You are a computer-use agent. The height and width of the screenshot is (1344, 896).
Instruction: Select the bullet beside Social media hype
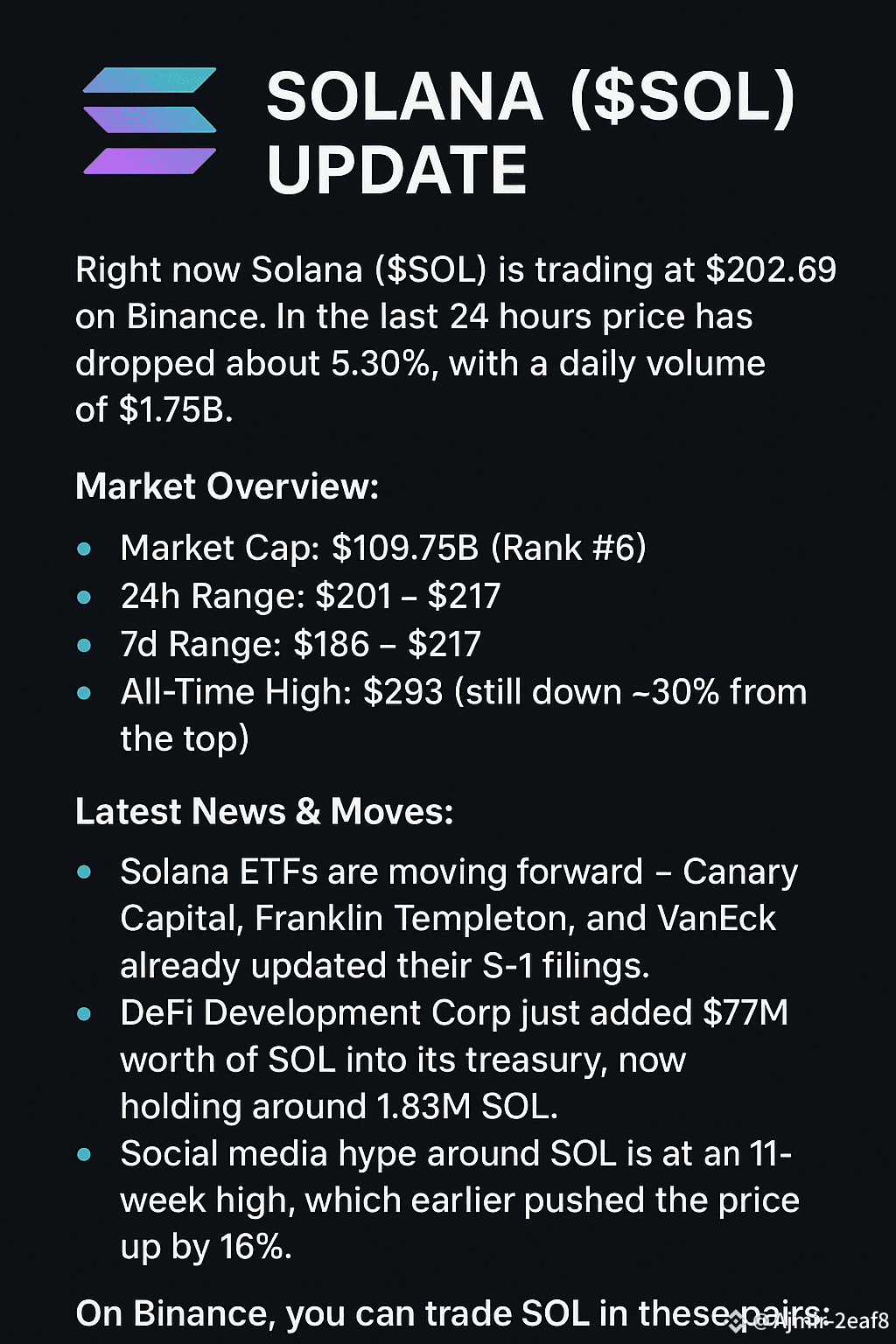point(85,1155)
